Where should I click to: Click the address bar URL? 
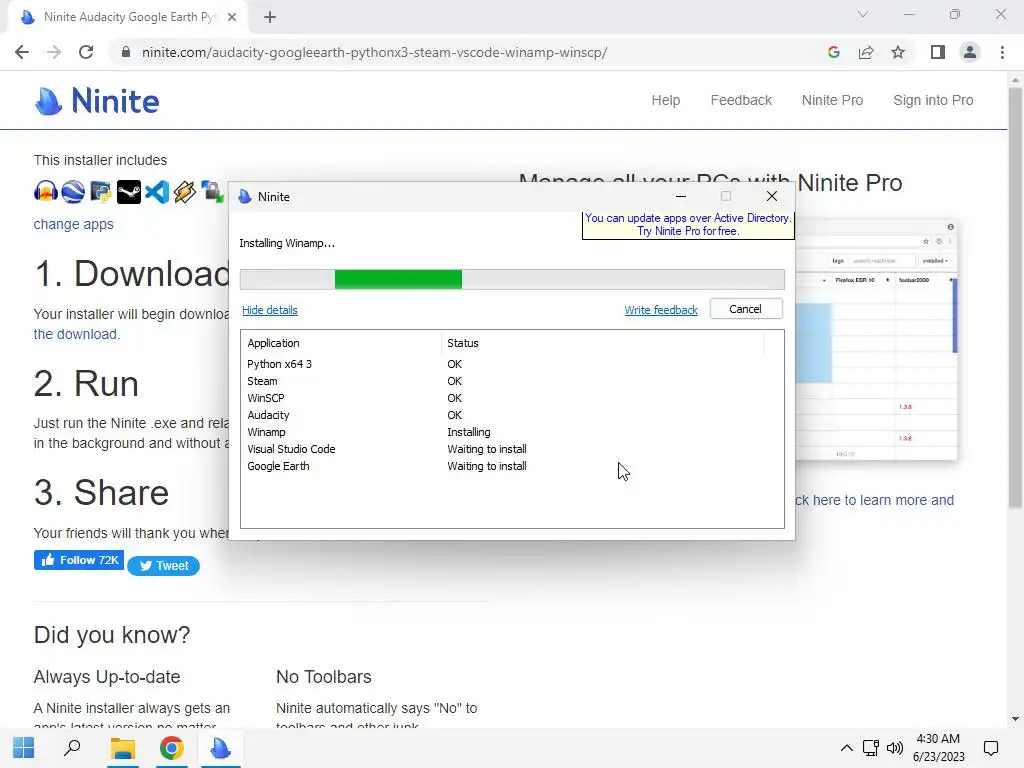click(x=374, y=52)
